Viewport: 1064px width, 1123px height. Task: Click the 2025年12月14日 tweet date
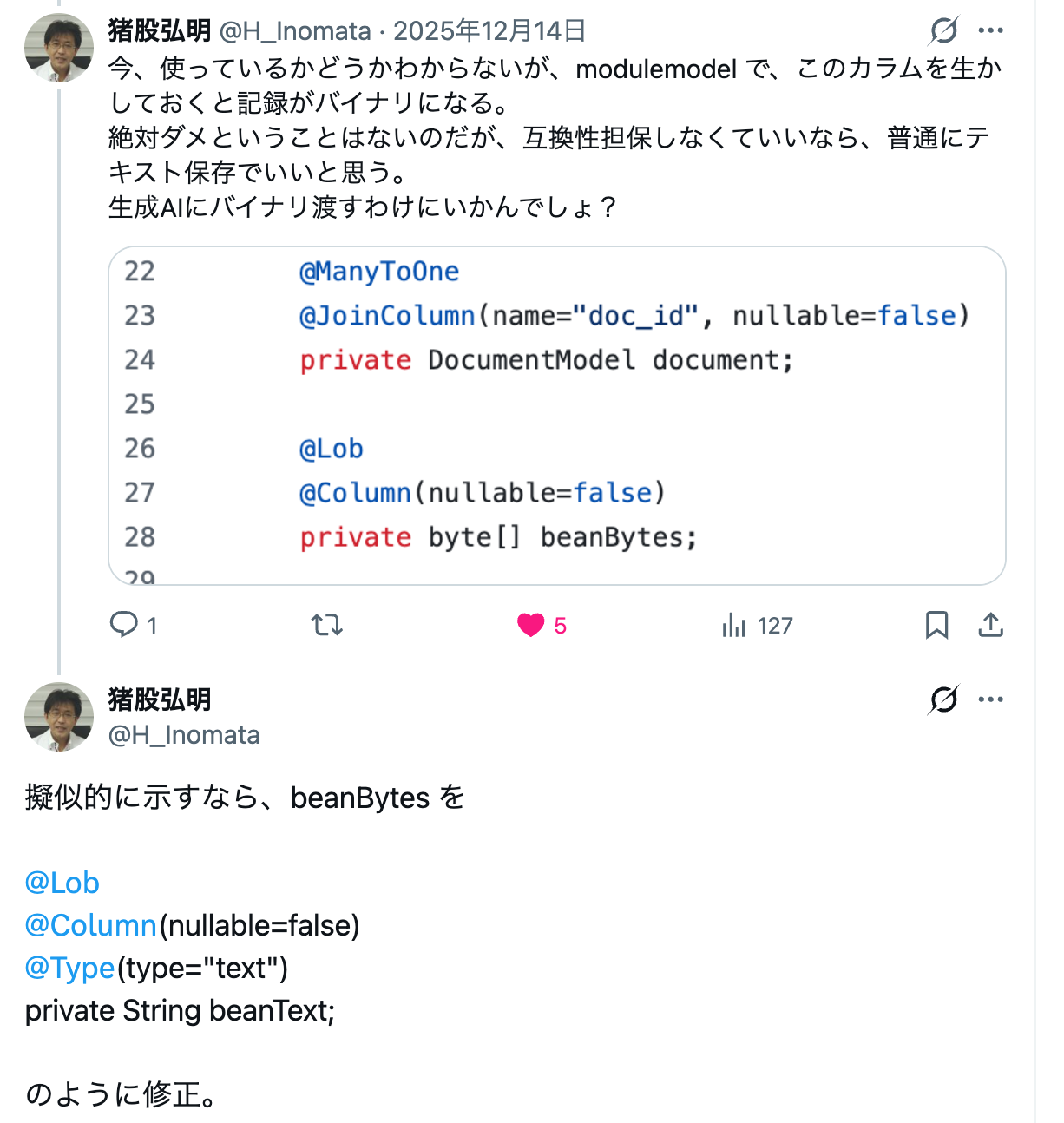(x=489, y=31)
